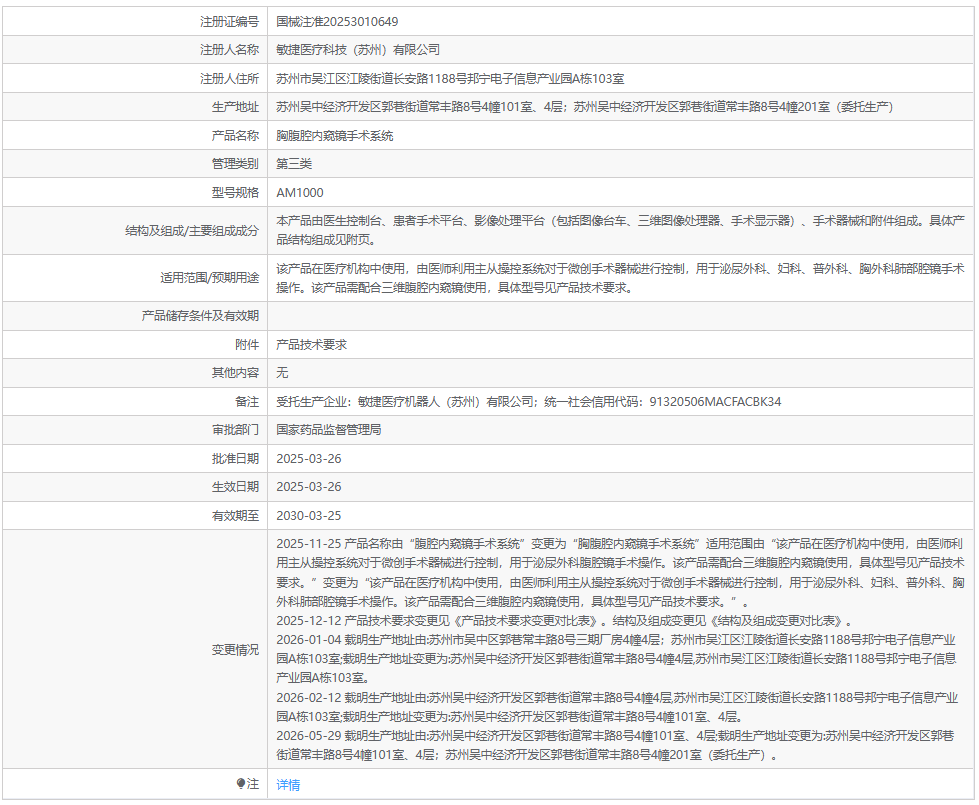
Task: Click the 注册证编号 label cell
Action: pyautogui.click(x=135, y=22)
